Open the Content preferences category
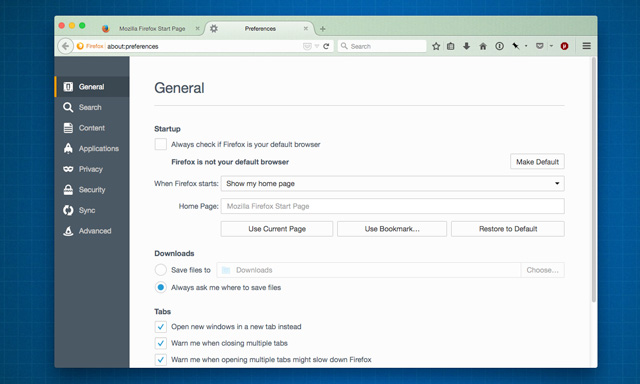 (92, 128)
